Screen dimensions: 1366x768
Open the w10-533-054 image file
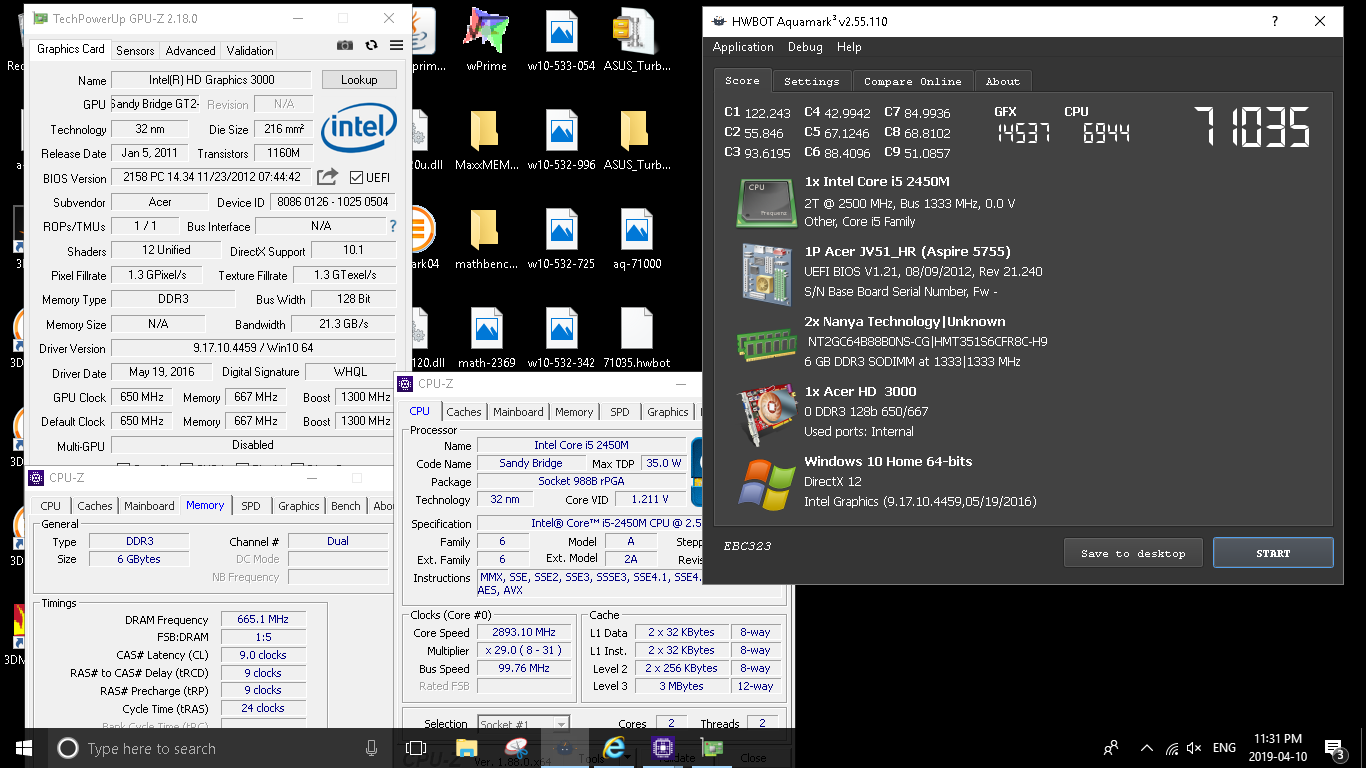(561, 40)
